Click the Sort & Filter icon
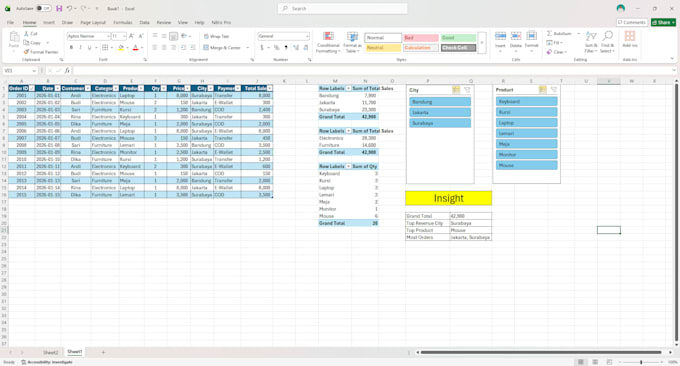 coord(591,36)
